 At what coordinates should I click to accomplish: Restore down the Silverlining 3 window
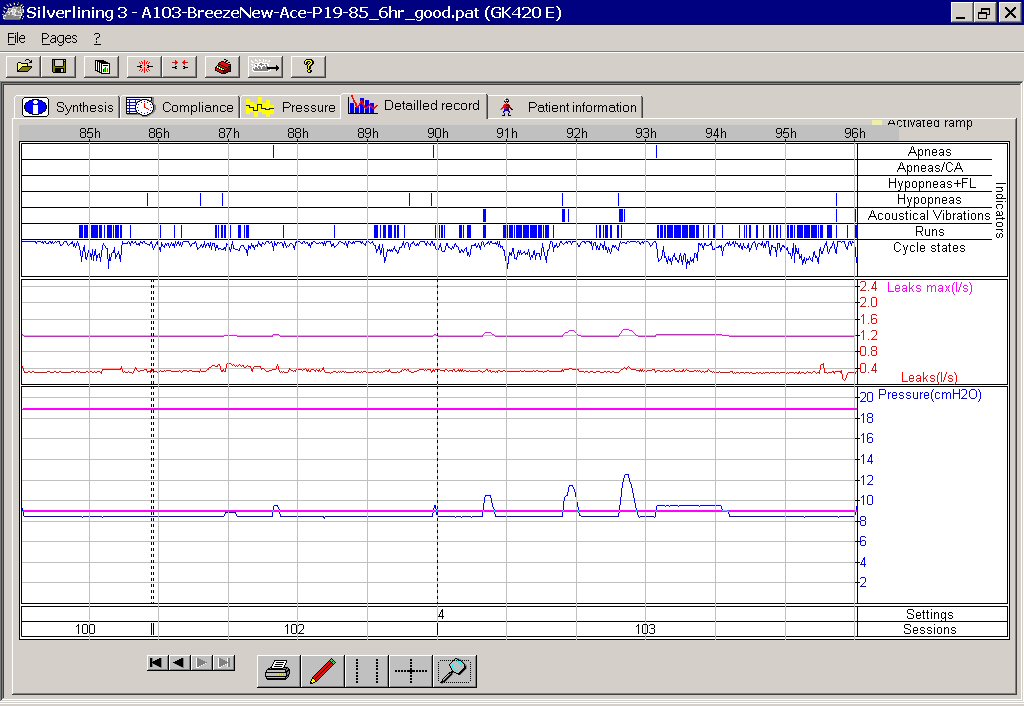click(x=984, y=12)
